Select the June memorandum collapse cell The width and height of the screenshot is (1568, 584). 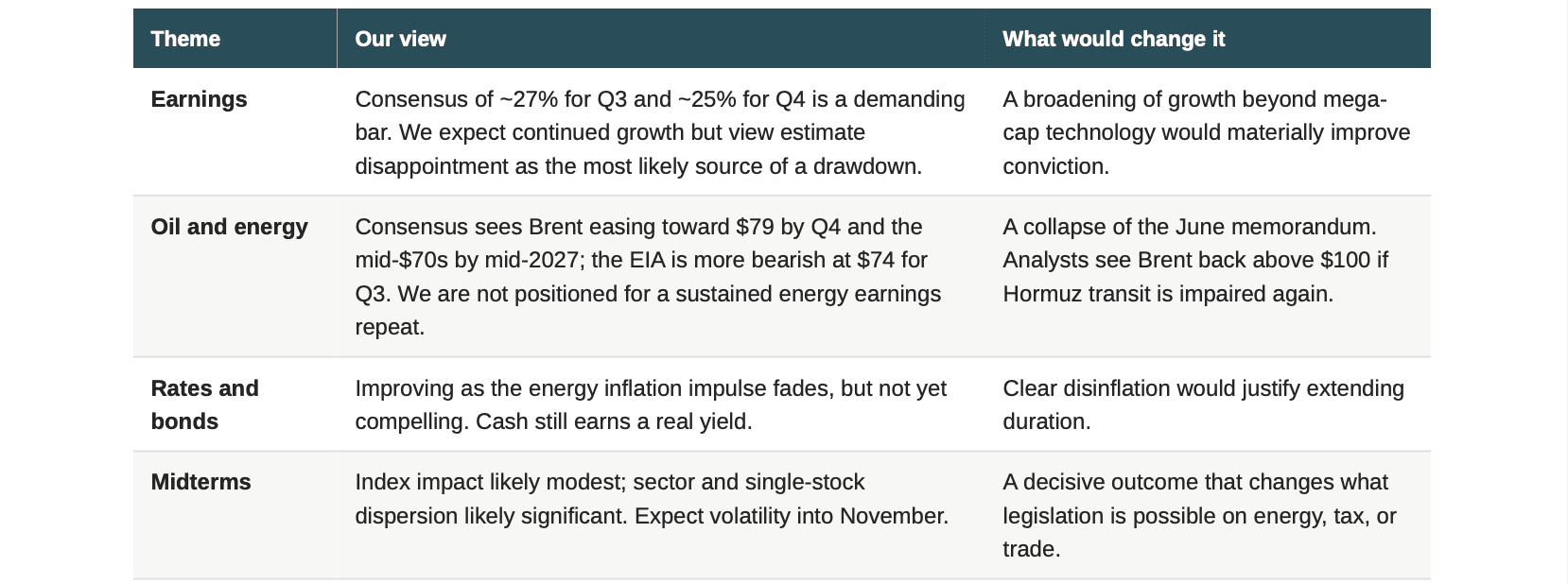pyautogui.click(x=1195, y=260)
